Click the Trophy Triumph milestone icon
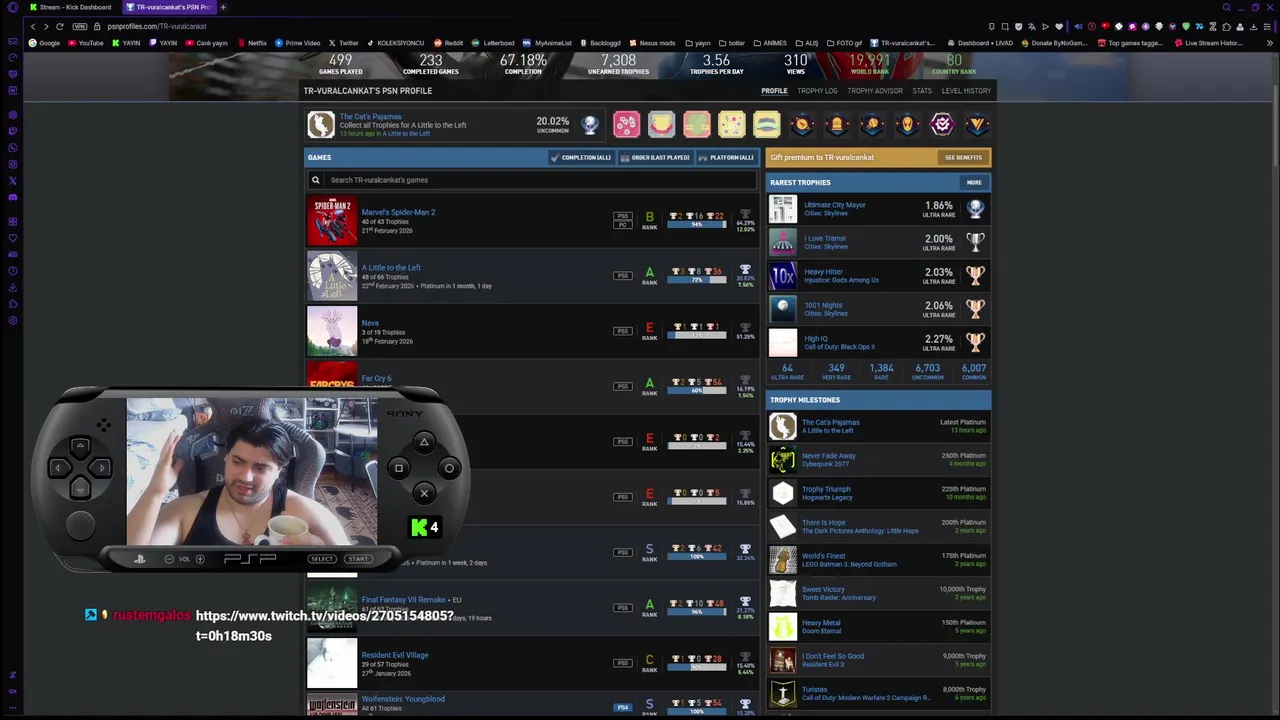The image size is (1280, 720). point(783,493)
